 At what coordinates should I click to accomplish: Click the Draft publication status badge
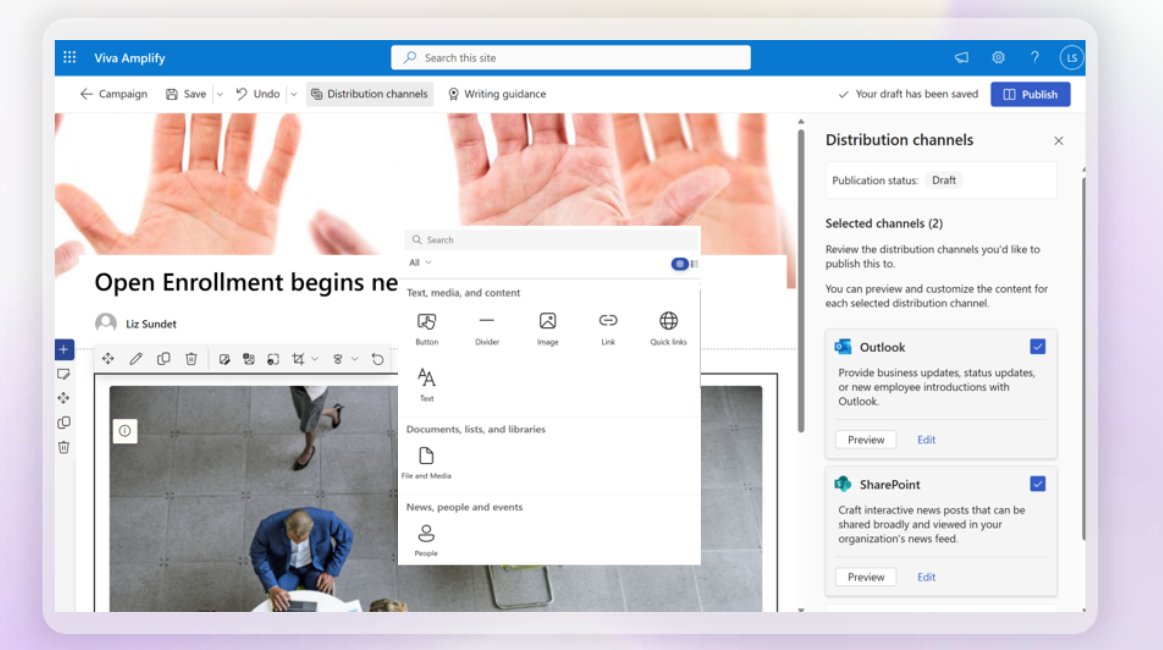pyautogui.click(x=943, y=180)
